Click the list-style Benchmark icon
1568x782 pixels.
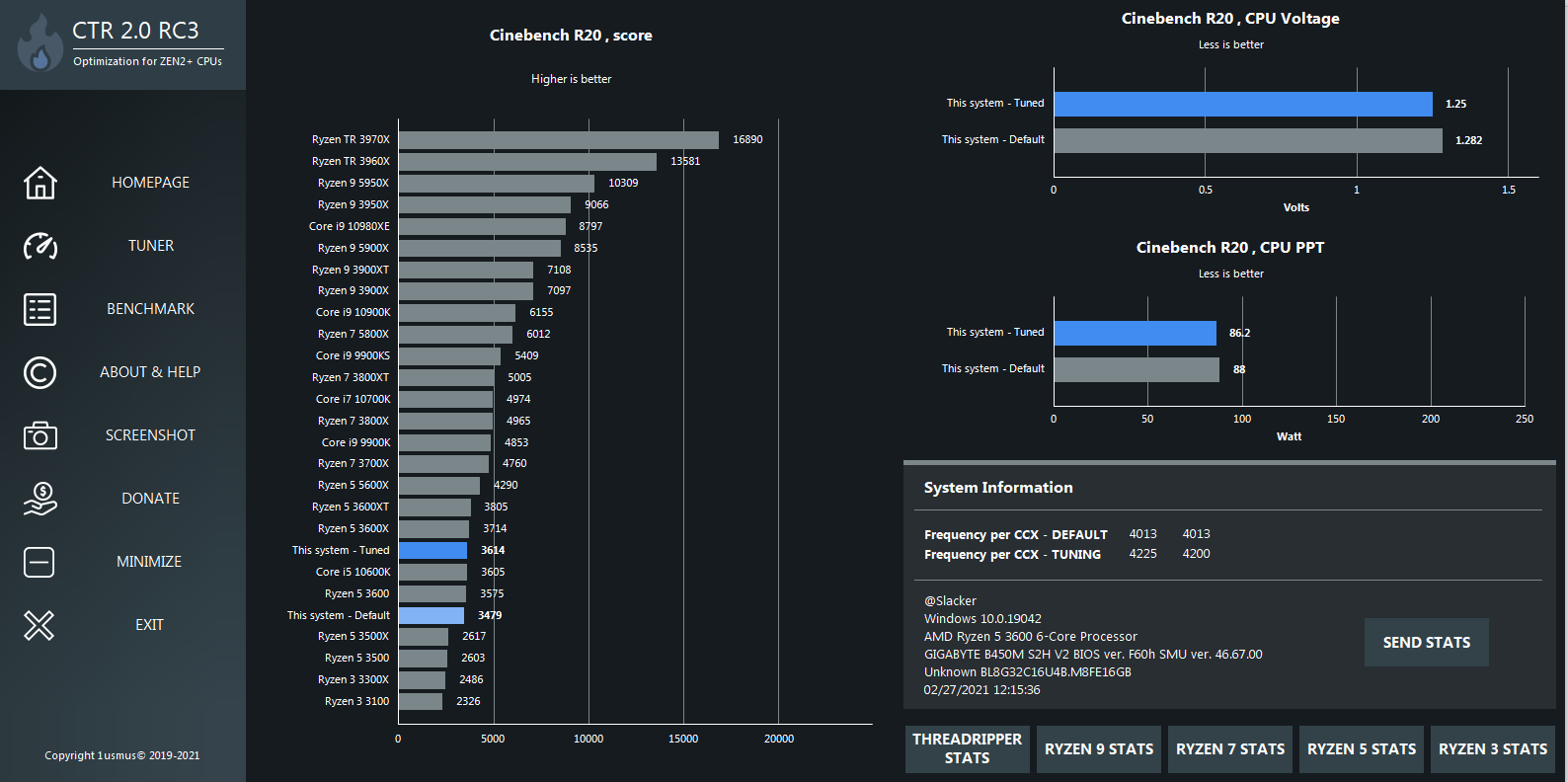(39, 309)
